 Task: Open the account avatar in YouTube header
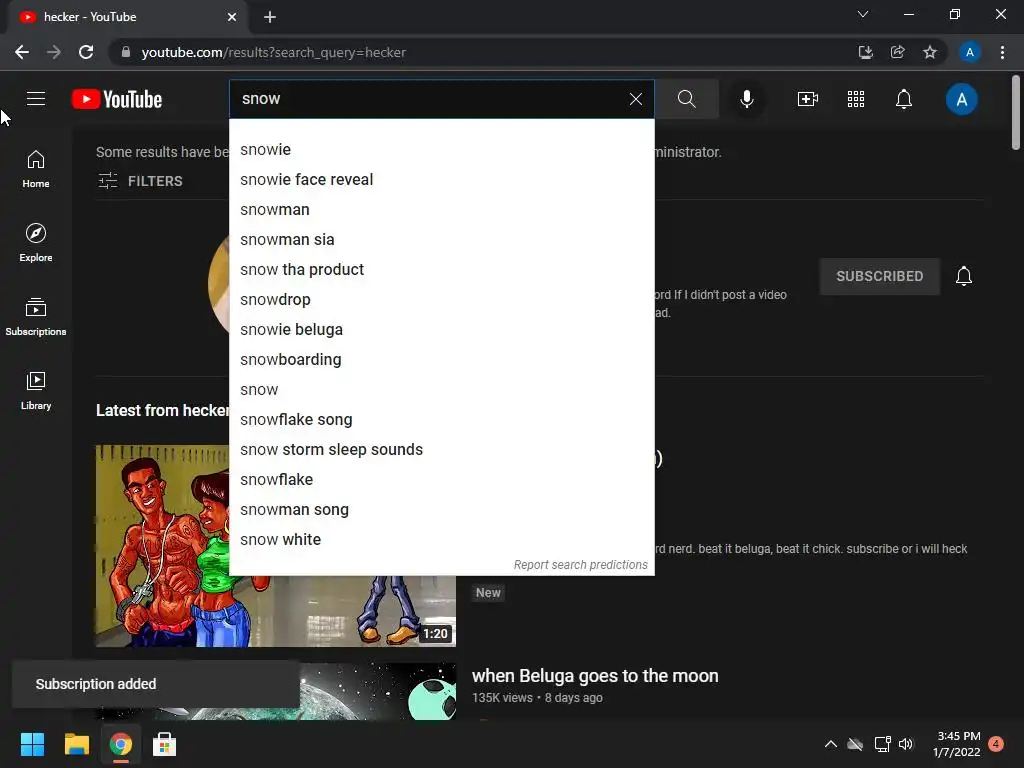click(x=961, y=99)
